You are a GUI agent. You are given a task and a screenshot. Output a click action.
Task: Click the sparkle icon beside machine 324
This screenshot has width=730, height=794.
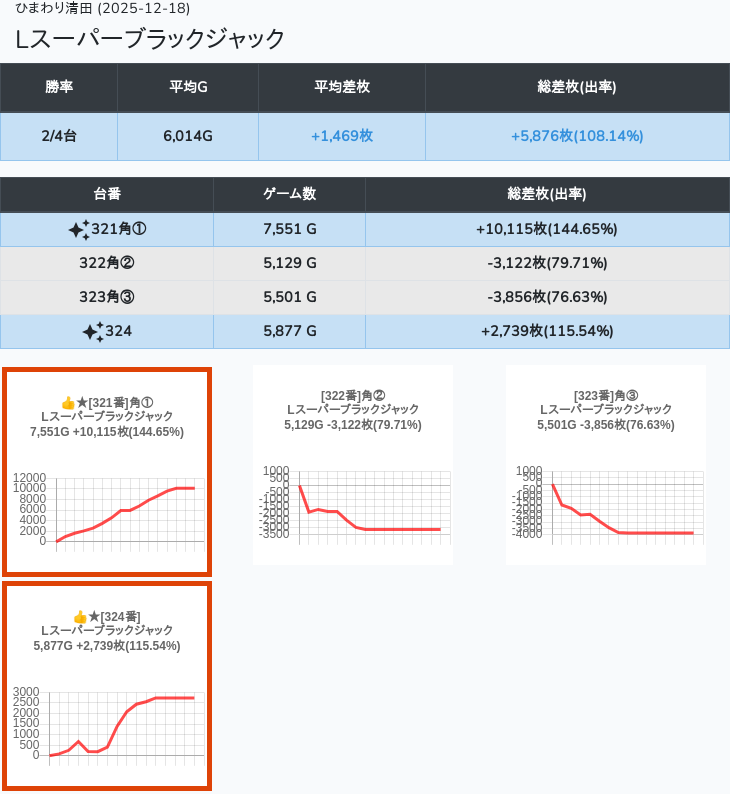coord(92,332)
